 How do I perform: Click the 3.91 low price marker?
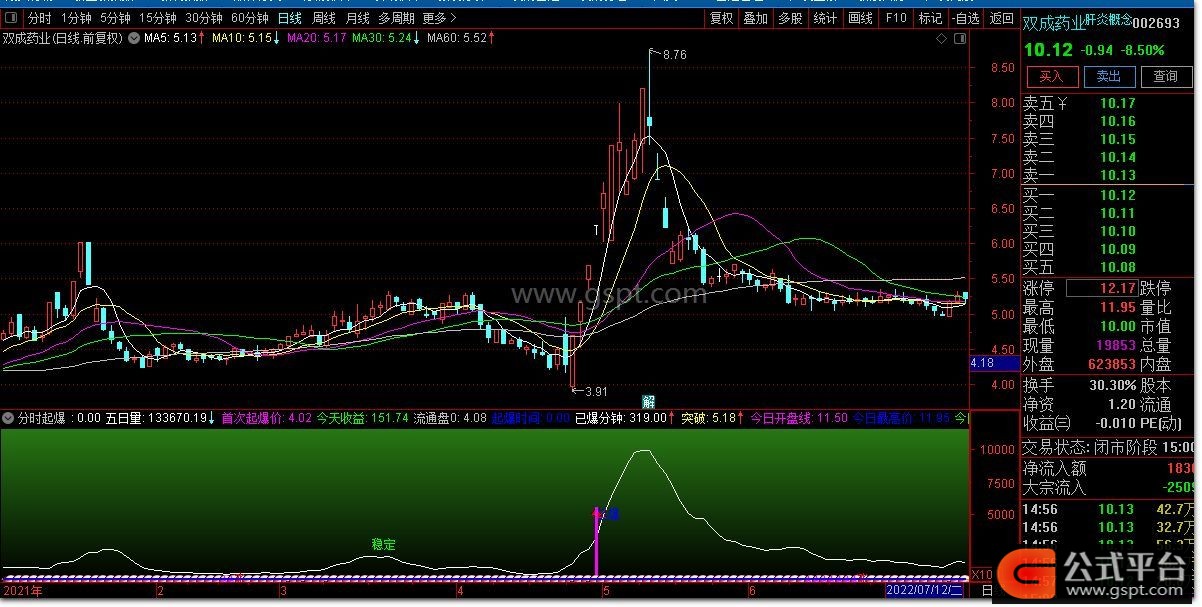pyautogui.click(x=596, y=391)
